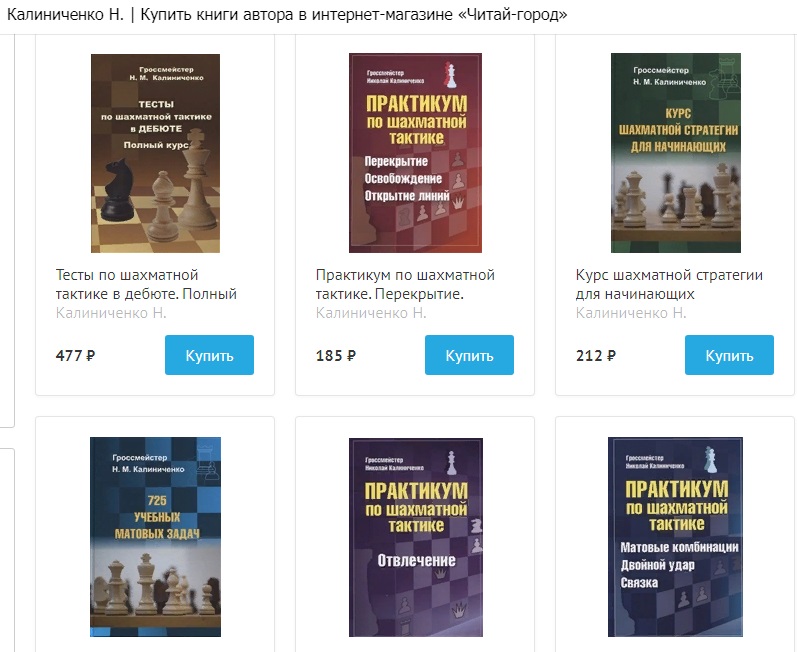The height and width of the screenshot is (652, 797).
Task: Click the 212 ₽ price label
Action: tap(596, 355)
